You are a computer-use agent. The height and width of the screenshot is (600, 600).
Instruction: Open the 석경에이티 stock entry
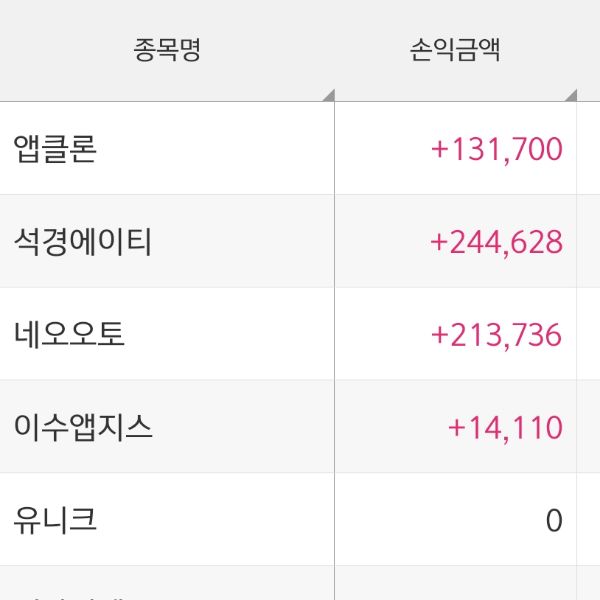pos(83,241)
